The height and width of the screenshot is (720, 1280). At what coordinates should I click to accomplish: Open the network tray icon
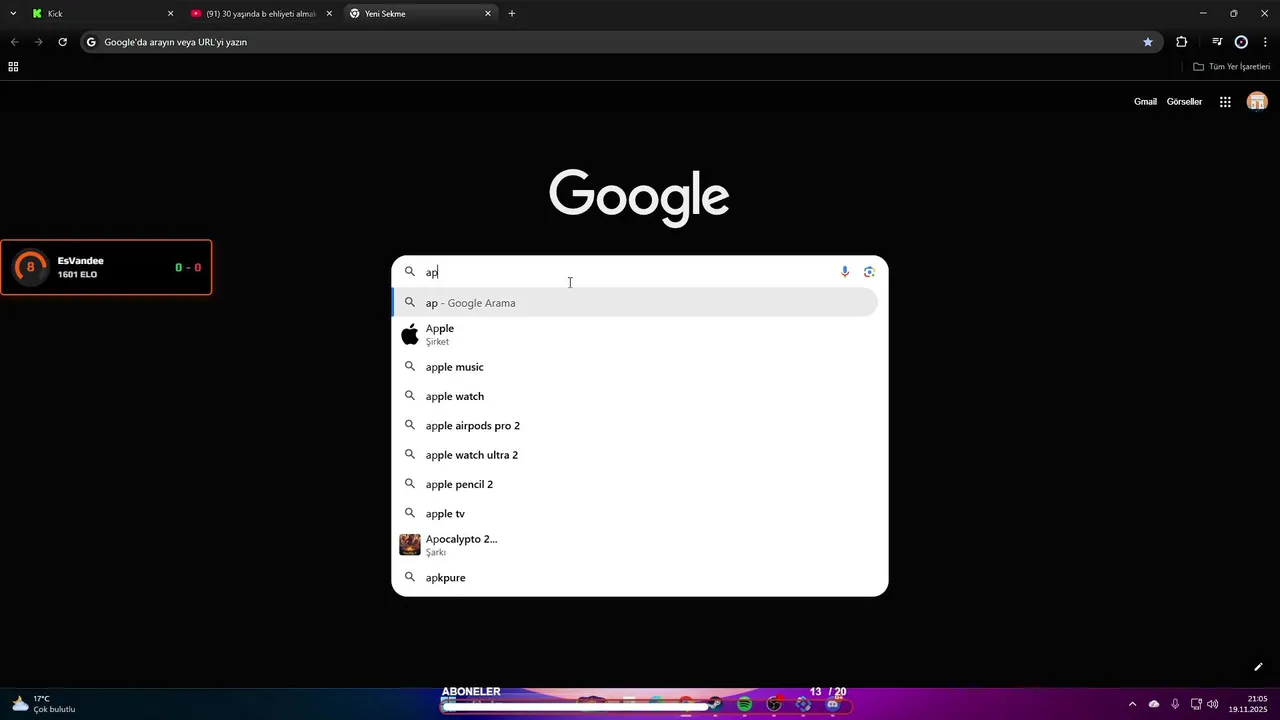pyautogui.click(x=1196, y=704)
